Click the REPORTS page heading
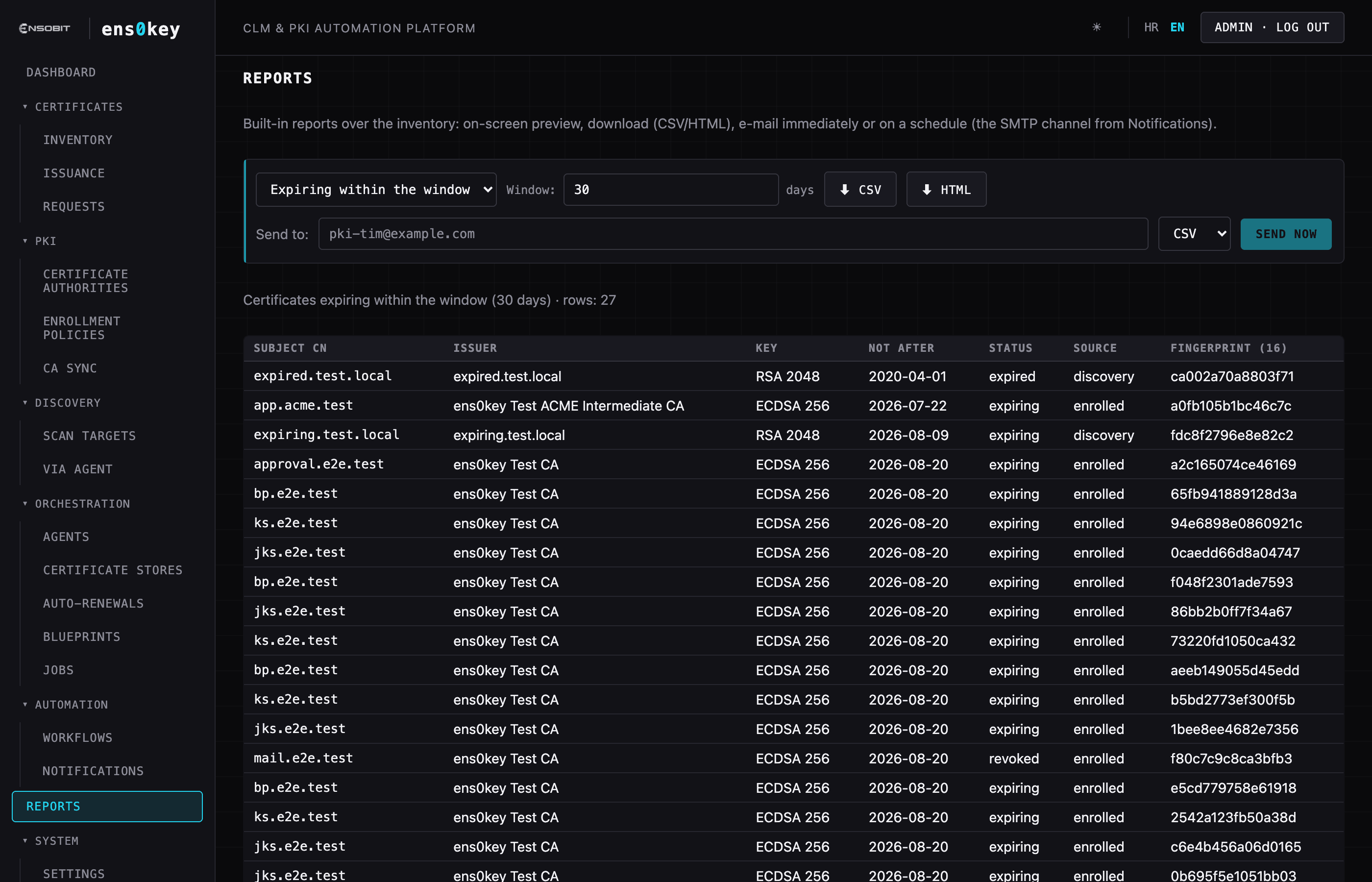Screen dimensions: 1372x882 click(278, 78)
